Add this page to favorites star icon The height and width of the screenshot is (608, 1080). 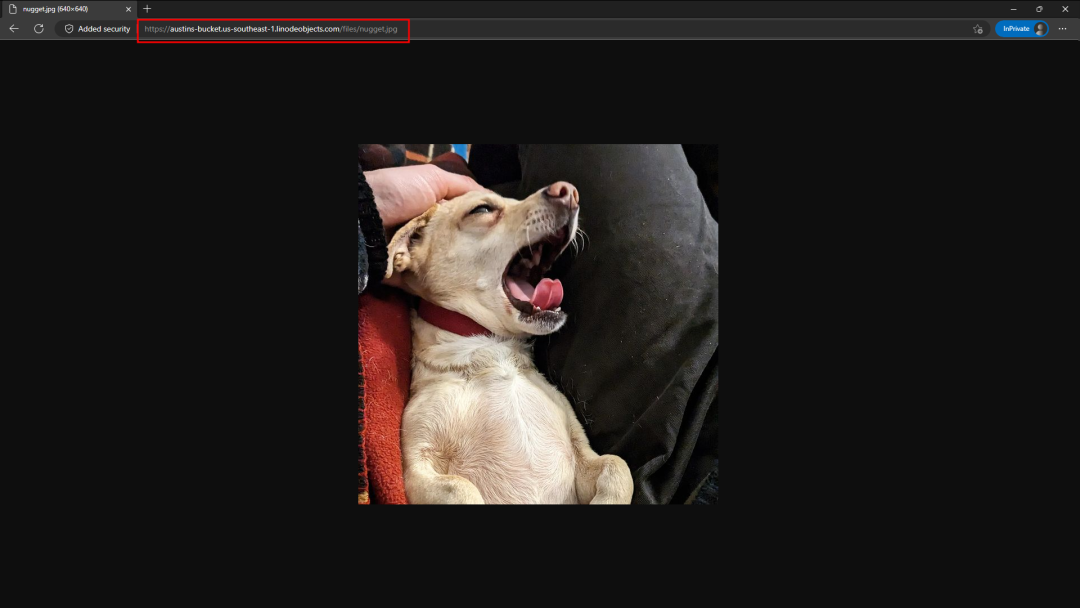977,29
